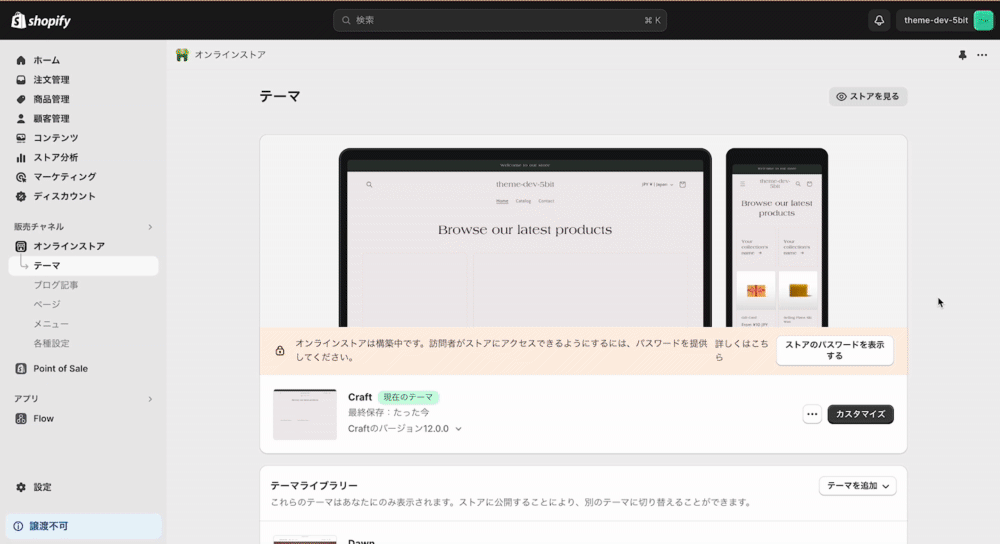Screen dimensions: 1000x544
Task: Click the ホーム home icon
Action: click(x=21, y=60)
